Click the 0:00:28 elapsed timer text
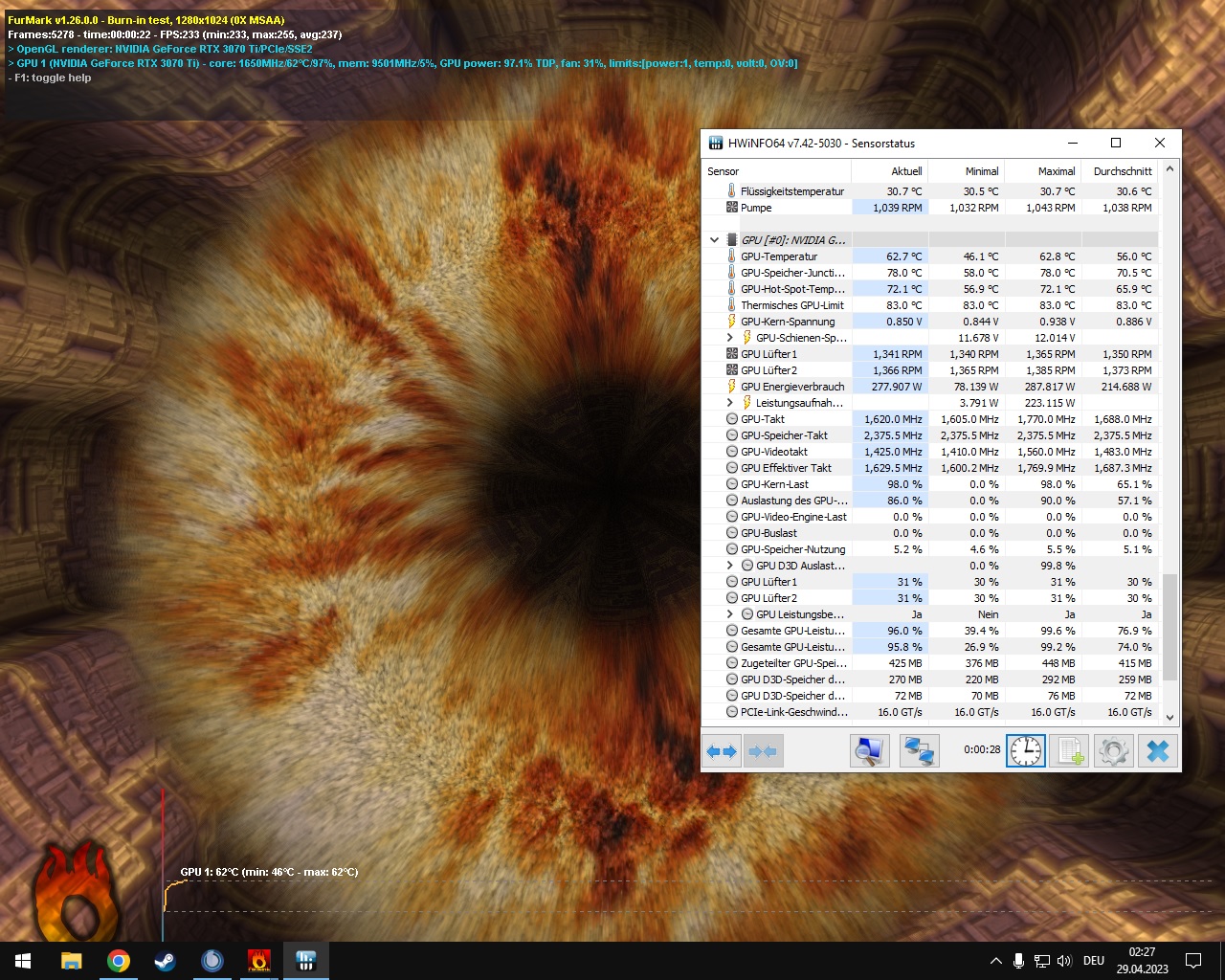Image resolution: width=1225 pixels, height=980 pixels. (x=982, y=749)
